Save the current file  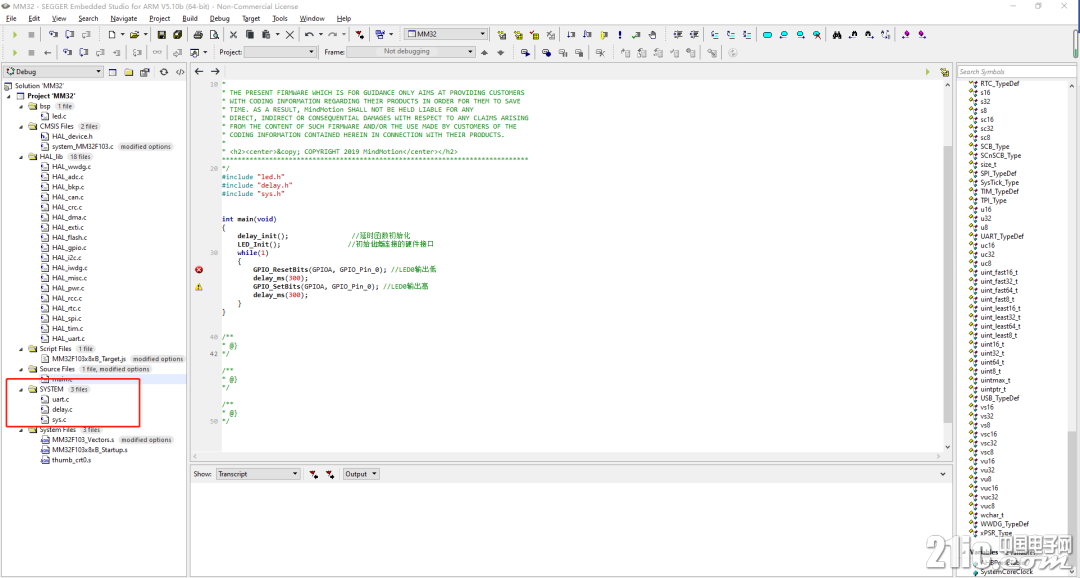click(x=162, y=34)
